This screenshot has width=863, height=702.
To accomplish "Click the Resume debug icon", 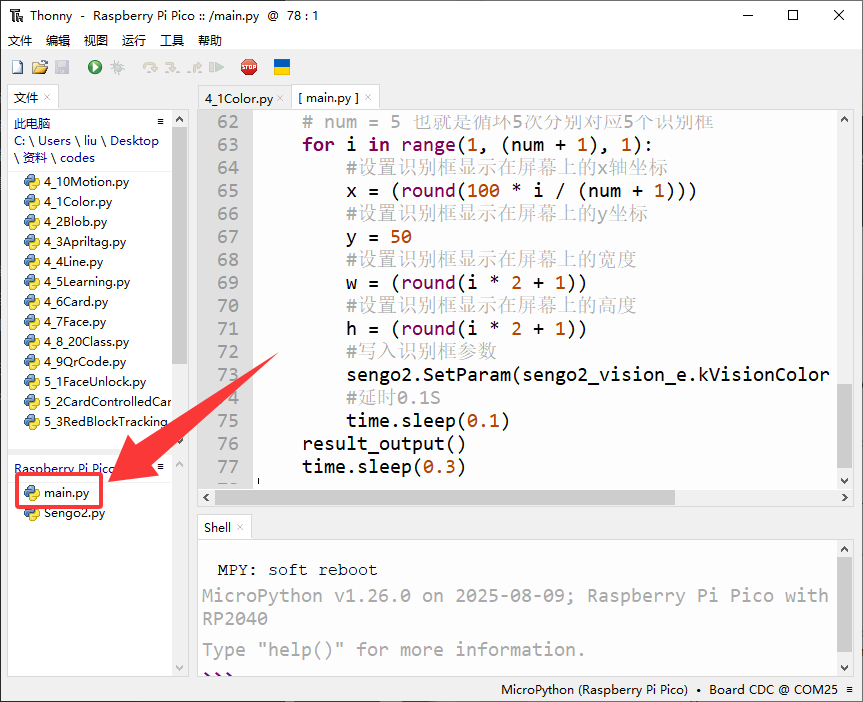I will [x=216, y=67].
